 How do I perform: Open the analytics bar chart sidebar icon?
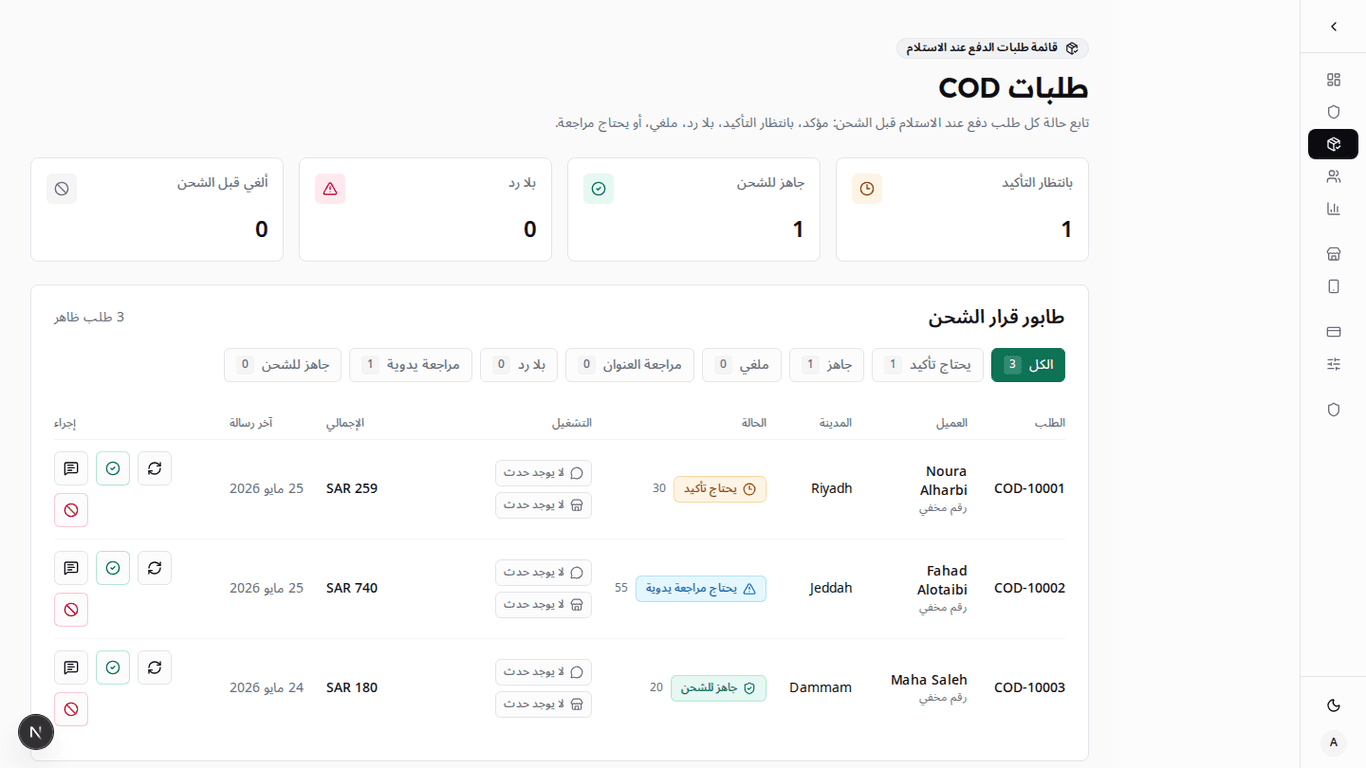(1333, 209)
